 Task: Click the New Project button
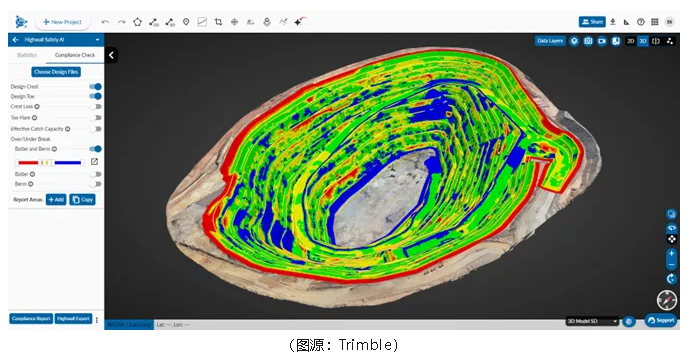tap(63, 22)
